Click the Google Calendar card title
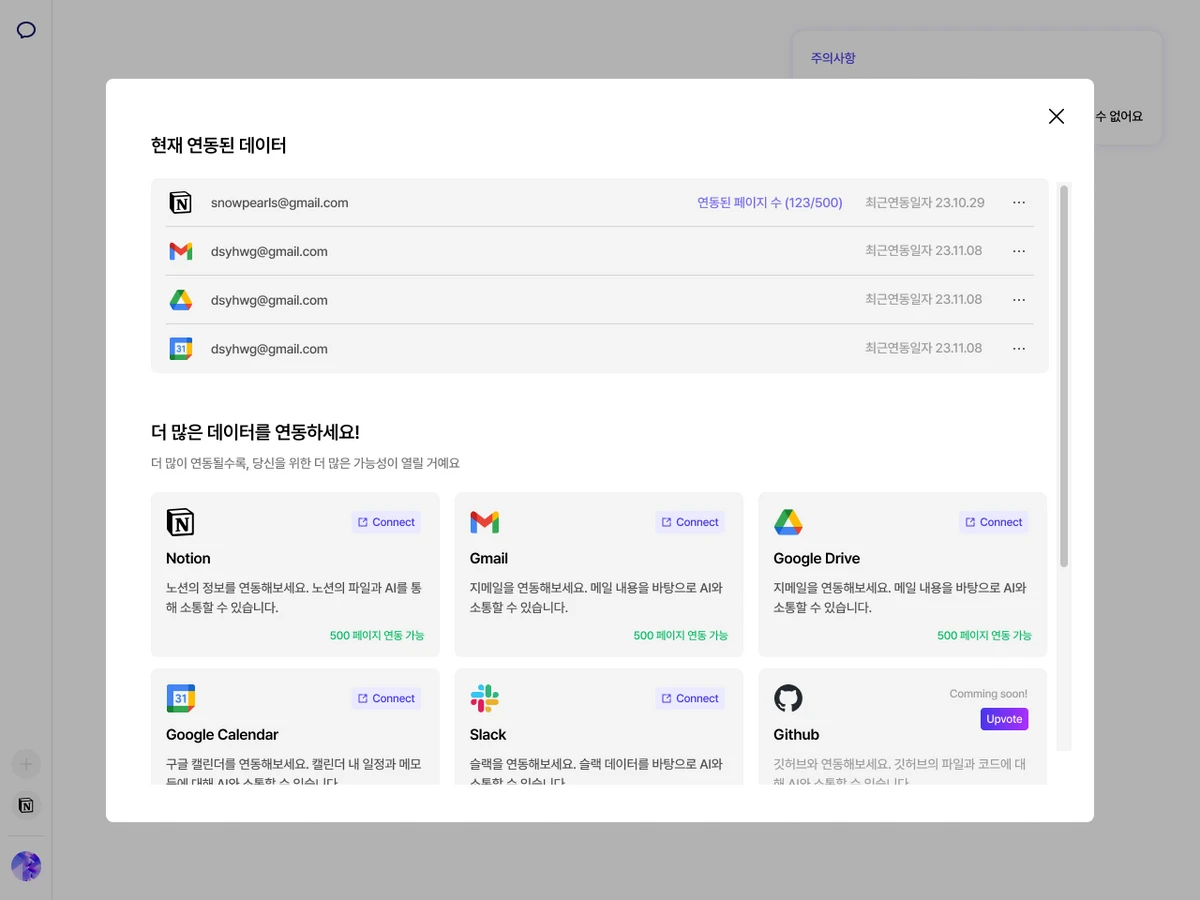The width and height of the screenshot is (1200, 900). point(222,734)
